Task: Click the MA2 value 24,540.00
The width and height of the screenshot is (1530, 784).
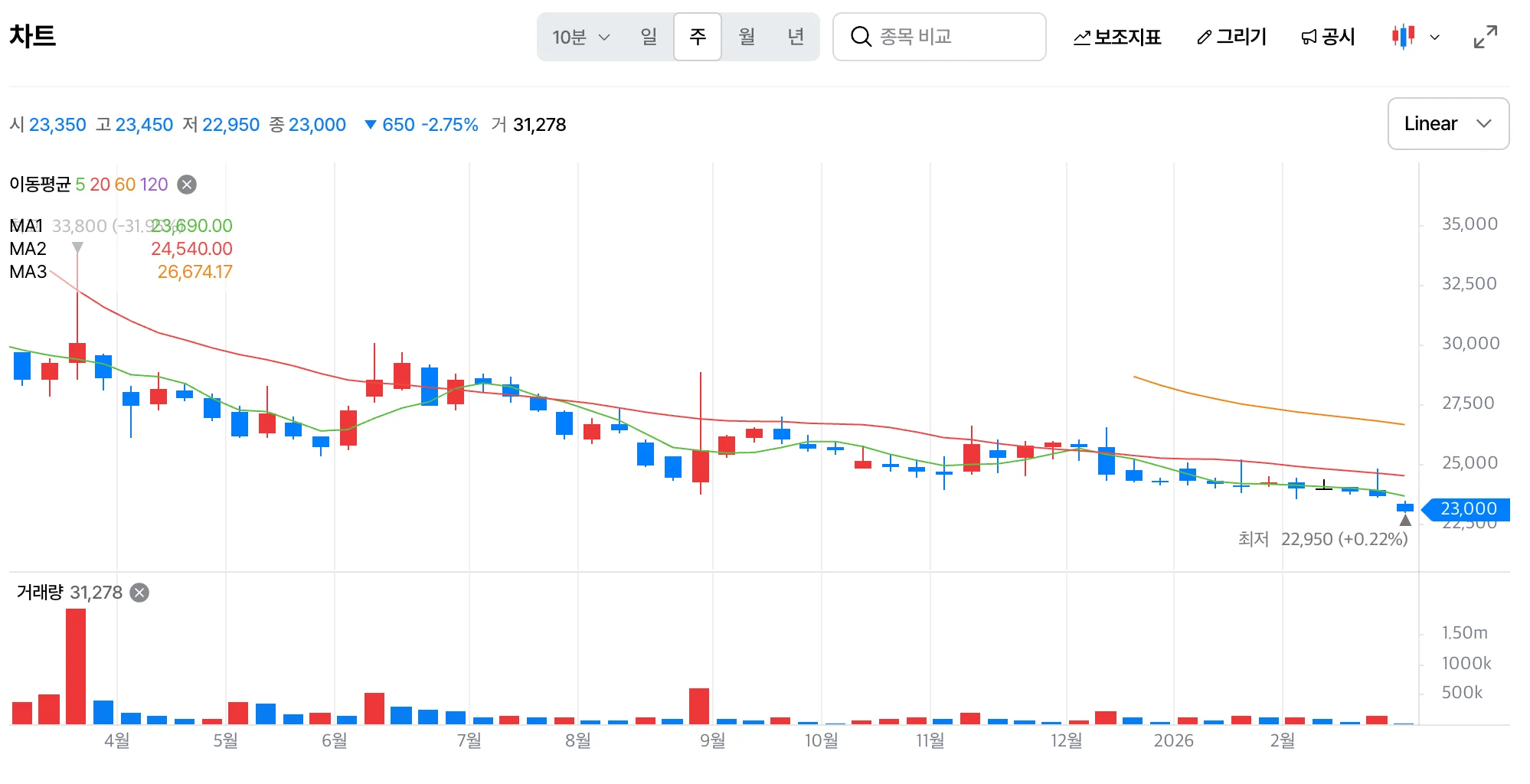Action: (x=191, y=249)
